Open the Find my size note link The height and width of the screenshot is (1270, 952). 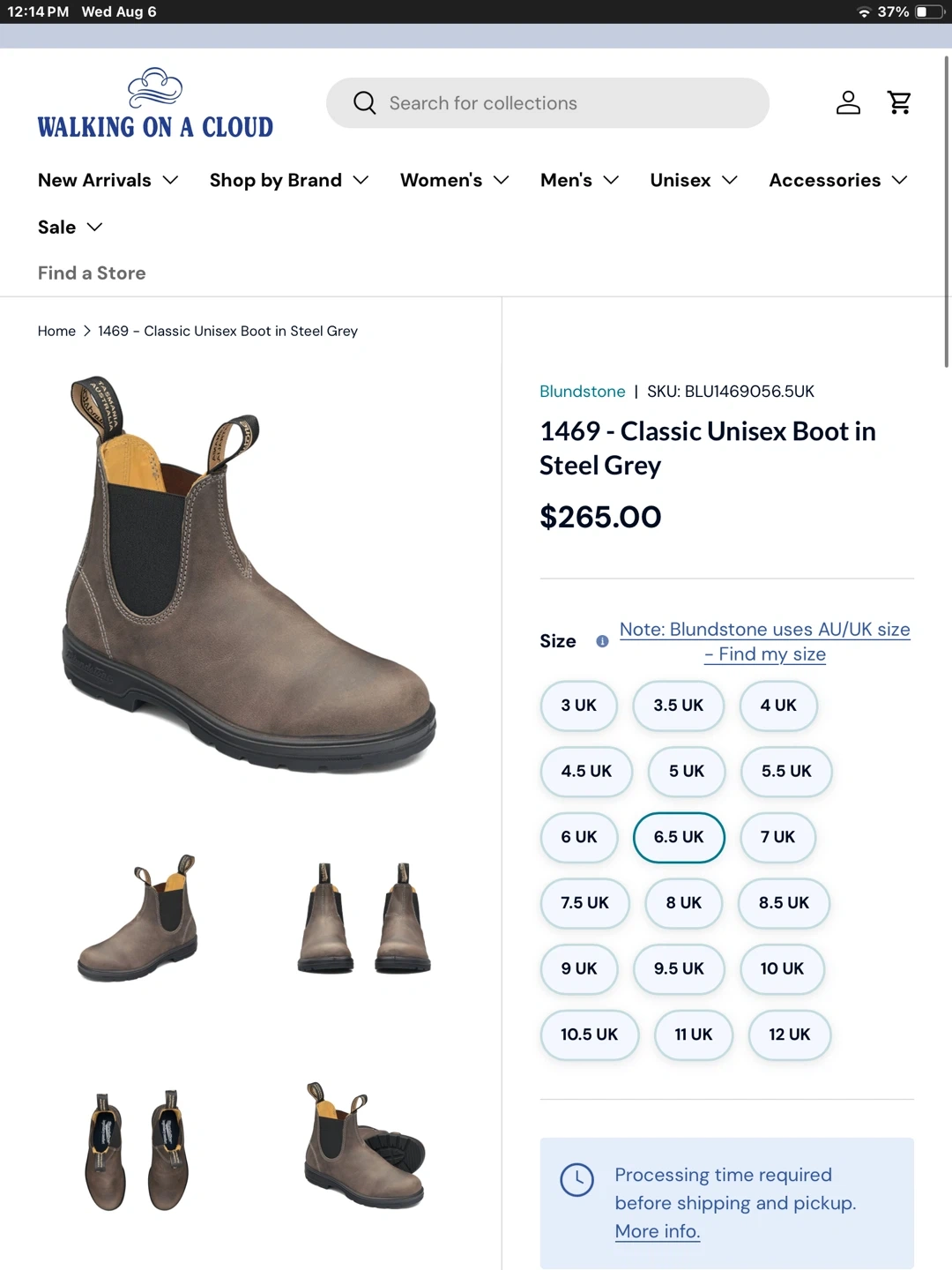pos(764,641)
